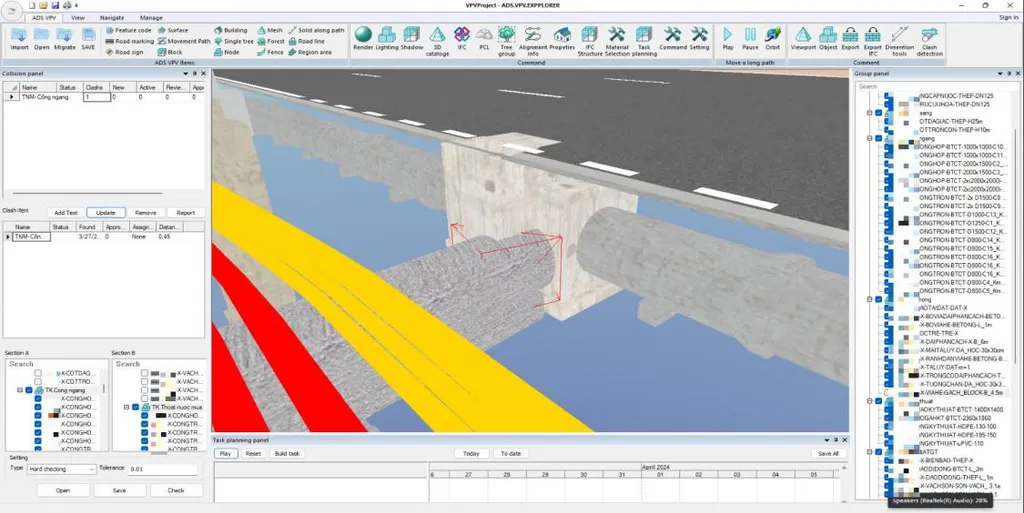Check X-COTDAG checkbox in Section A
This screenshot has width=1024, height=513.
38,373
